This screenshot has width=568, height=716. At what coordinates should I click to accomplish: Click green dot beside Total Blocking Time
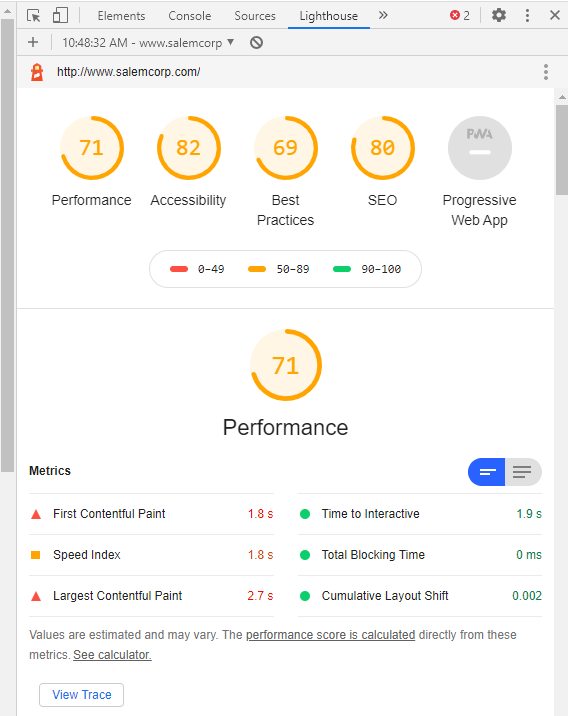click(x=305, y=555)
